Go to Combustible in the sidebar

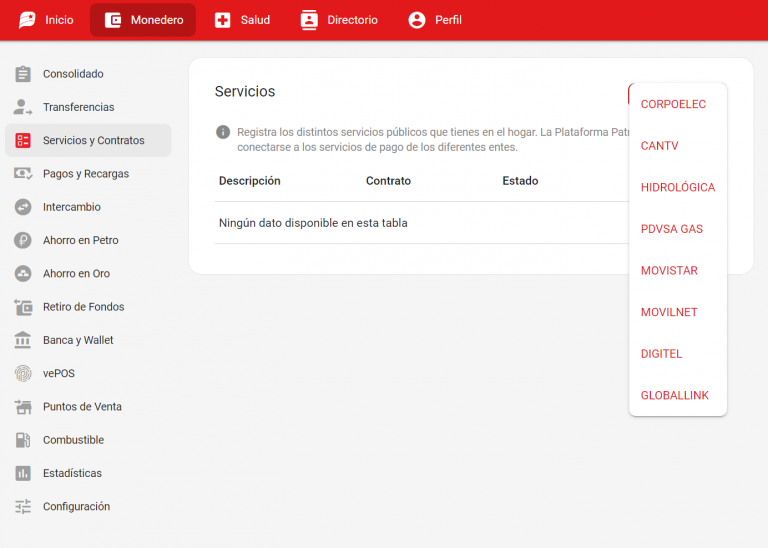(x=88, y=440)
